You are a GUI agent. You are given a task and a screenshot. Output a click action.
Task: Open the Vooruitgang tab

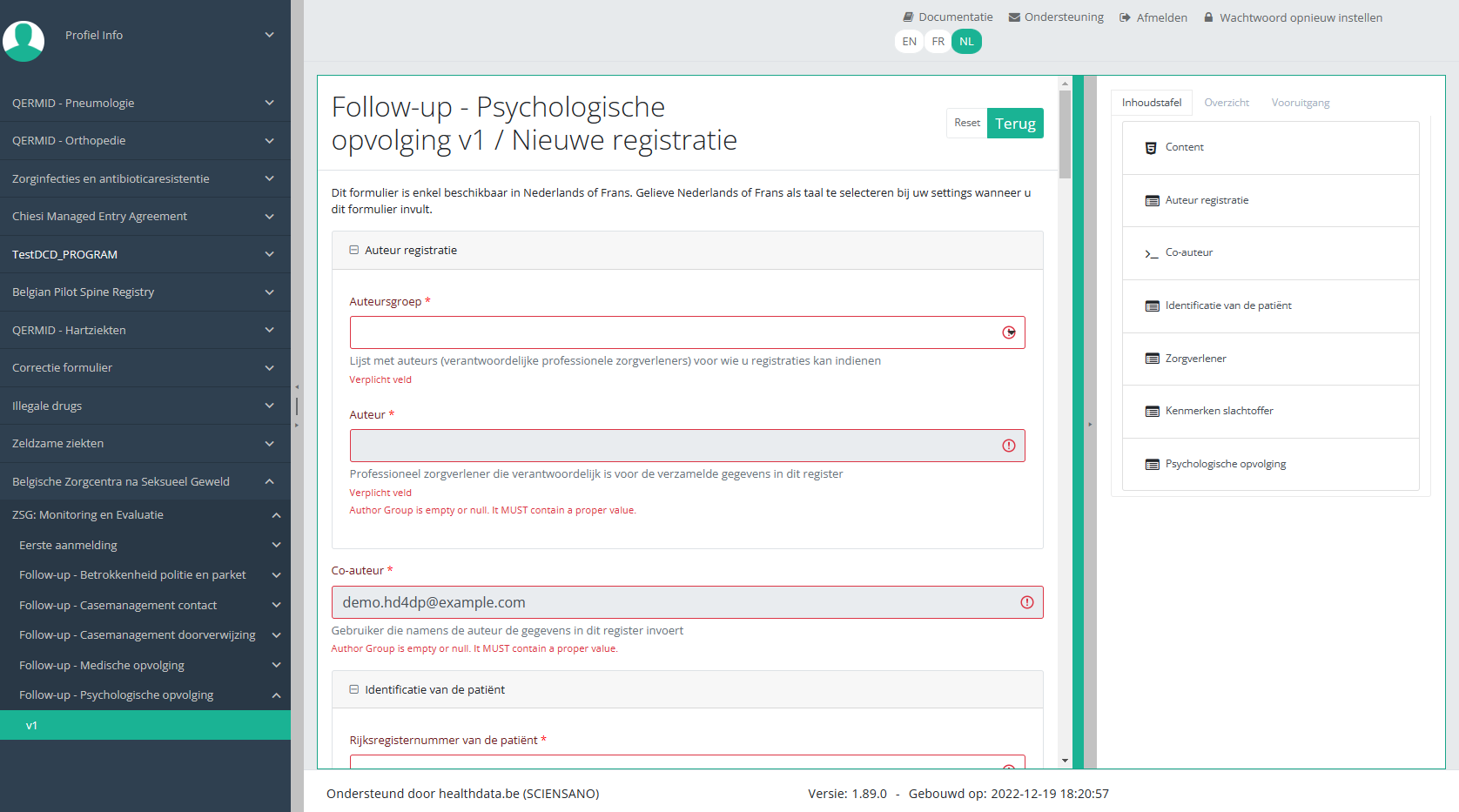[1300, 103]
